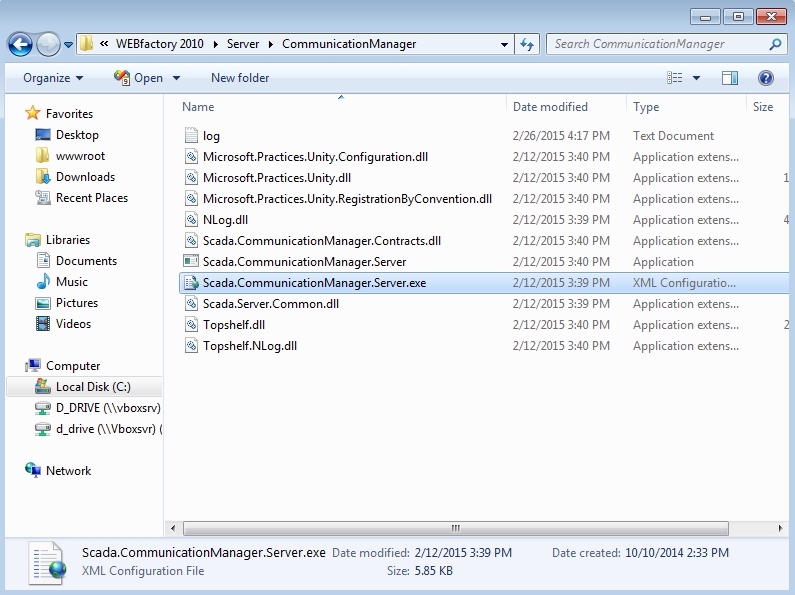
Task: Click the horizontal scrollbar right arrow
Action: coord(780,529)
